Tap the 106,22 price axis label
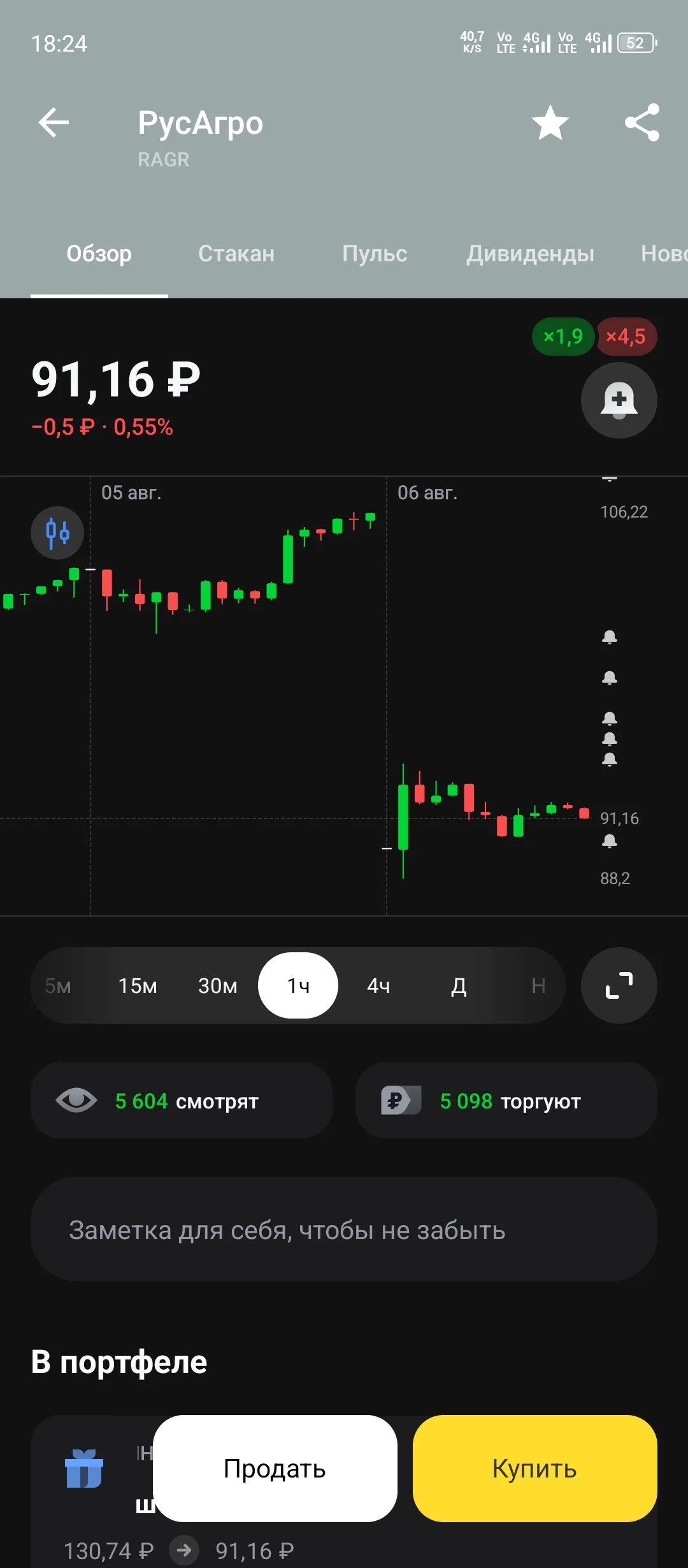688x1568 pixels. coord(624,512)
